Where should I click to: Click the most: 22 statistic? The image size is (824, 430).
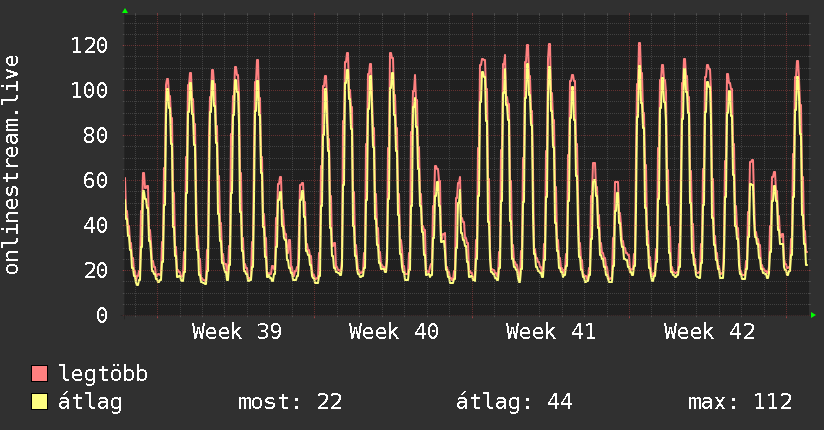(290, 402)
